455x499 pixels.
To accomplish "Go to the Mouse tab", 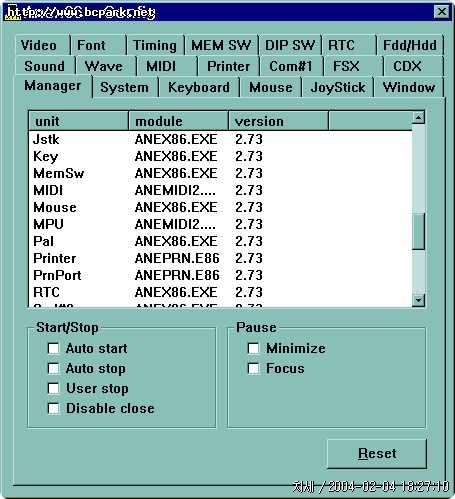I will 271,87.
